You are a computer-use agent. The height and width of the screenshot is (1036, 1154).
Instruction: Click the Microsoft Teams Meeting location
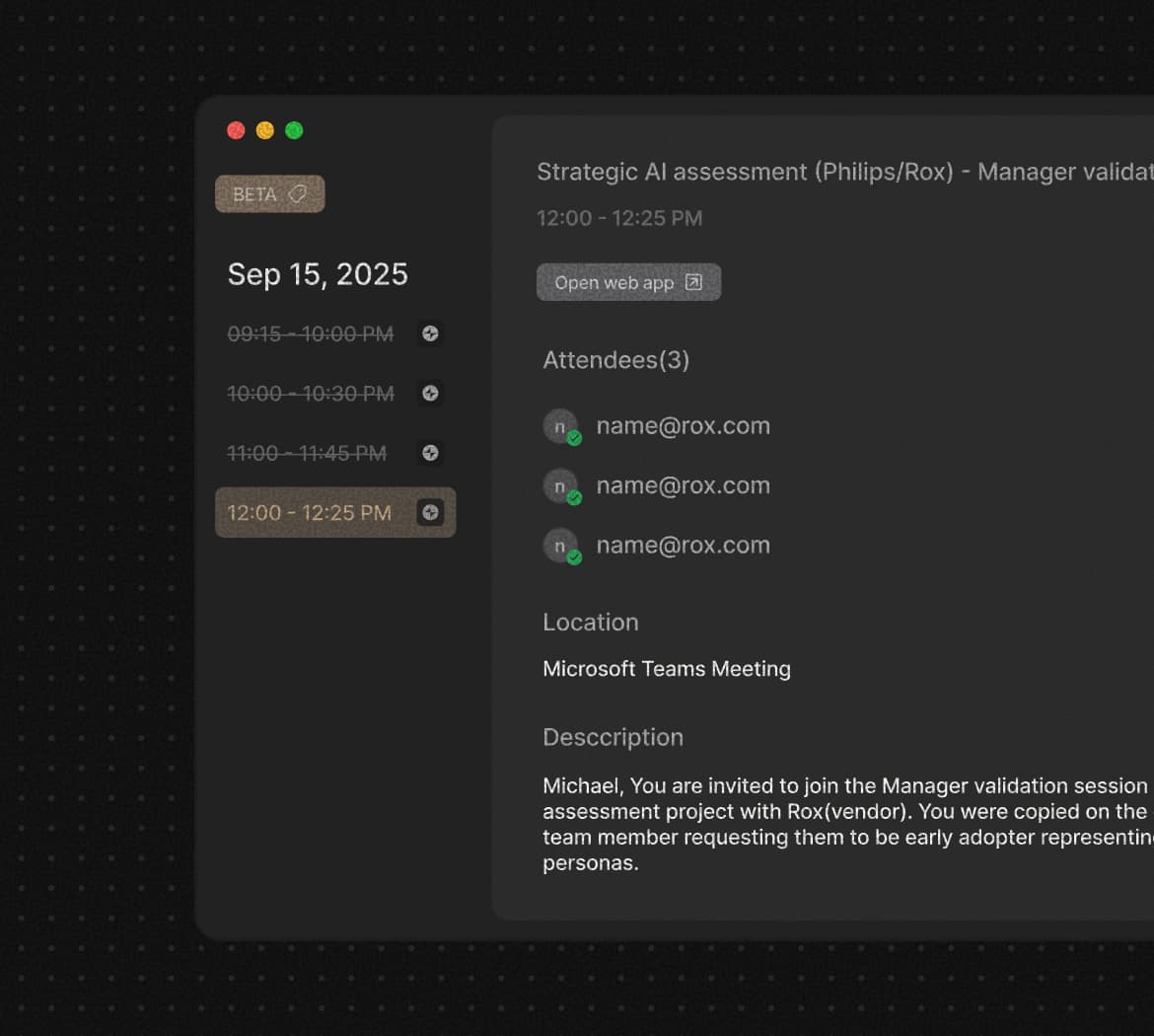(666, 669)
